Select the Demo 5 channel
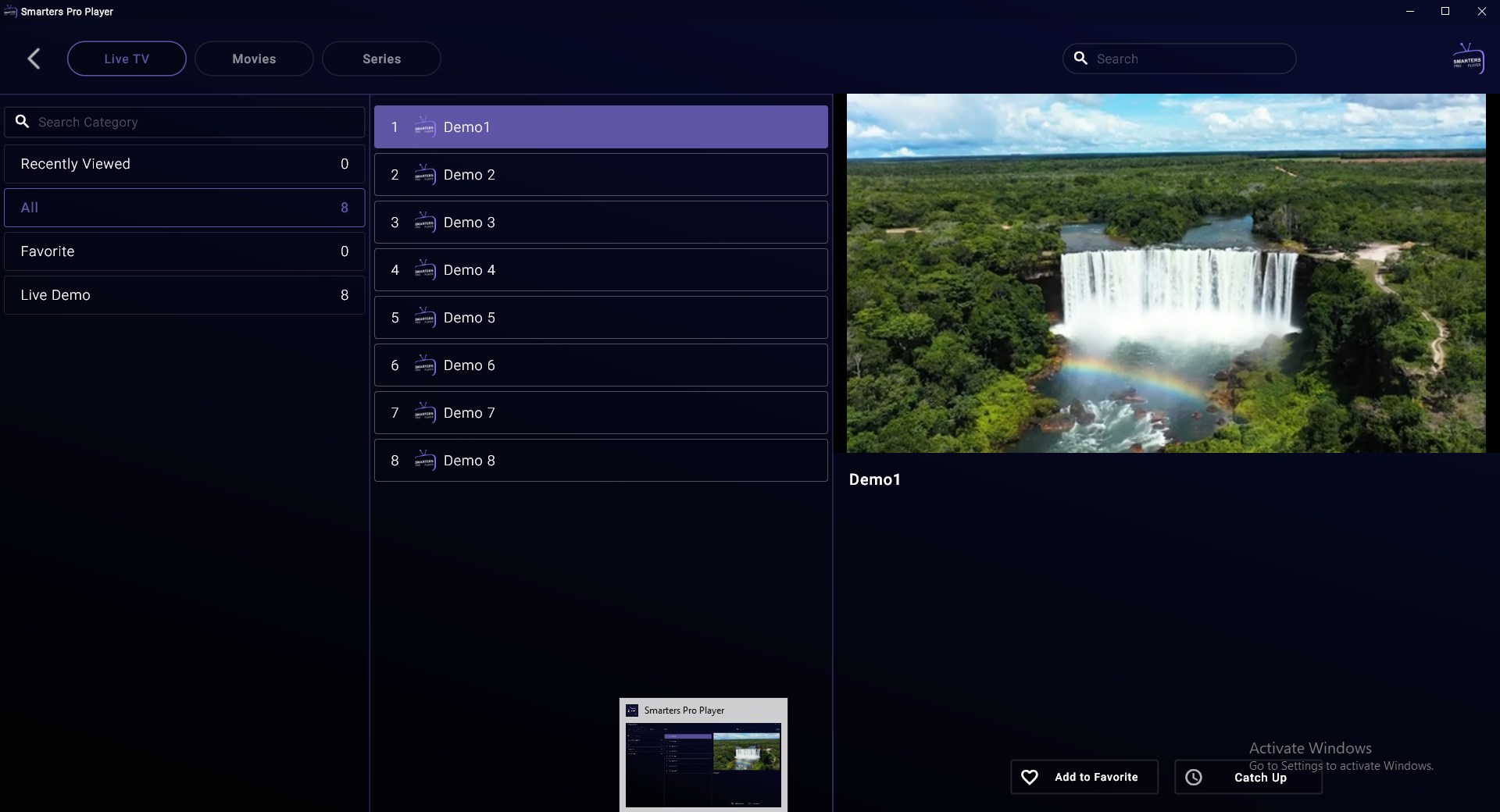 [x=600, y=318]
